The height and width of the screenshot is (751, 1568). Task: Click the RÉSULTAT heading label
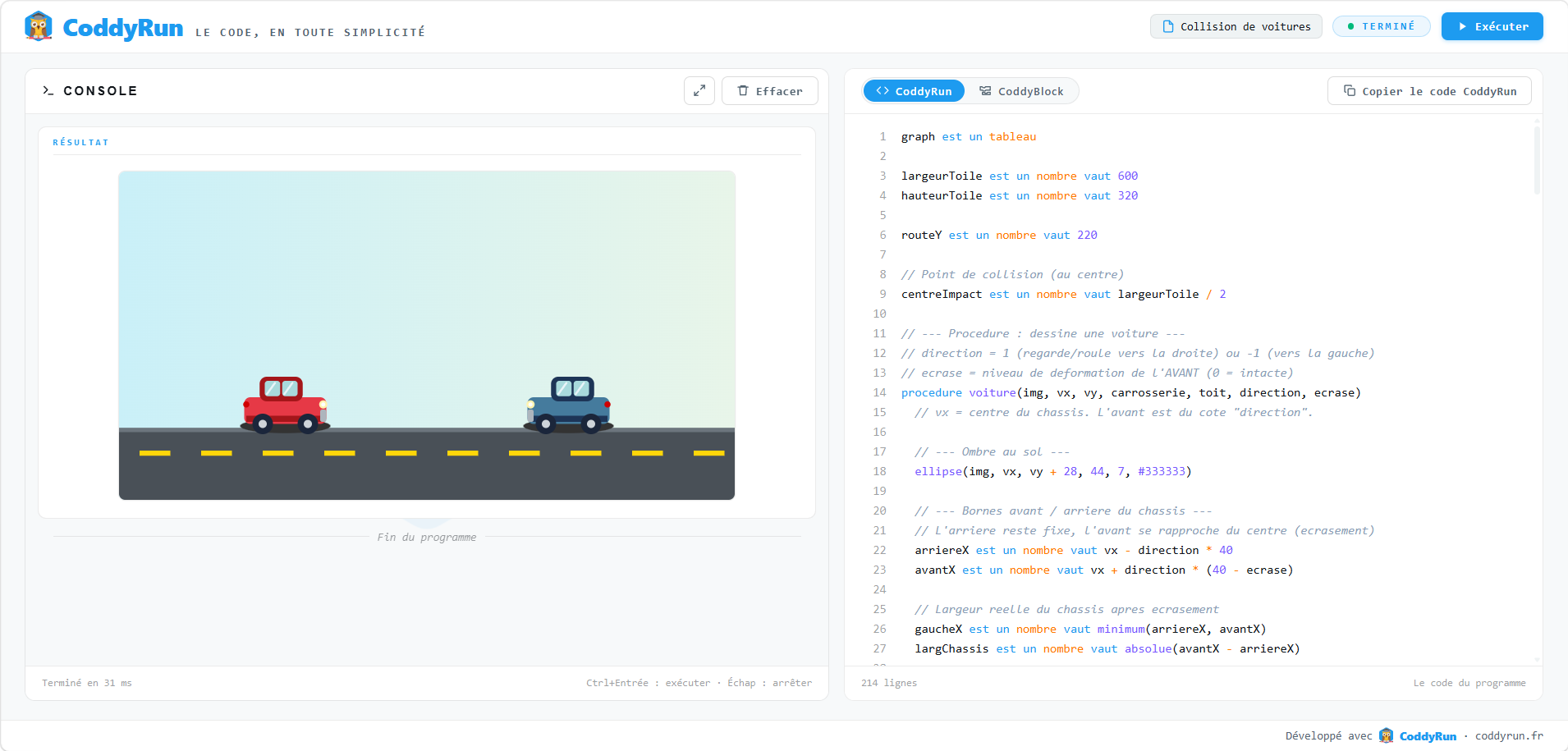[80, 143]
